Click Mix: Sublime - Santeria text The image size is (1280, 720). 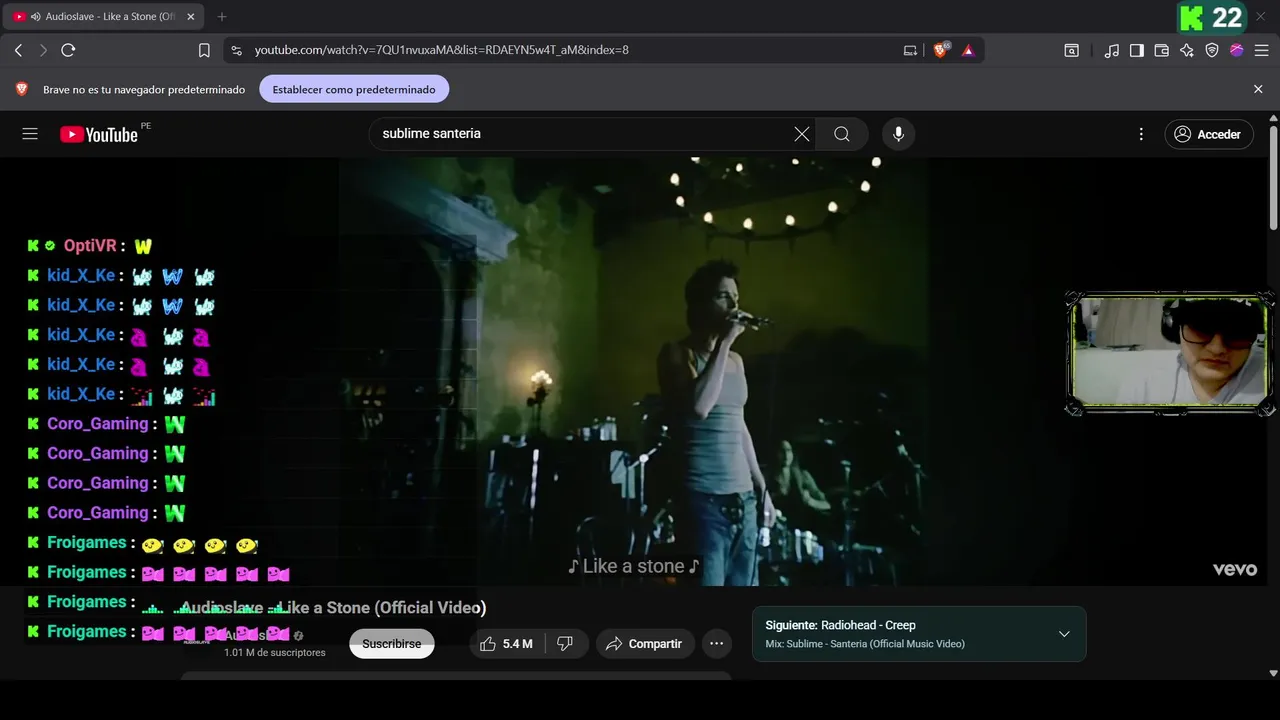tap(865, 644)
